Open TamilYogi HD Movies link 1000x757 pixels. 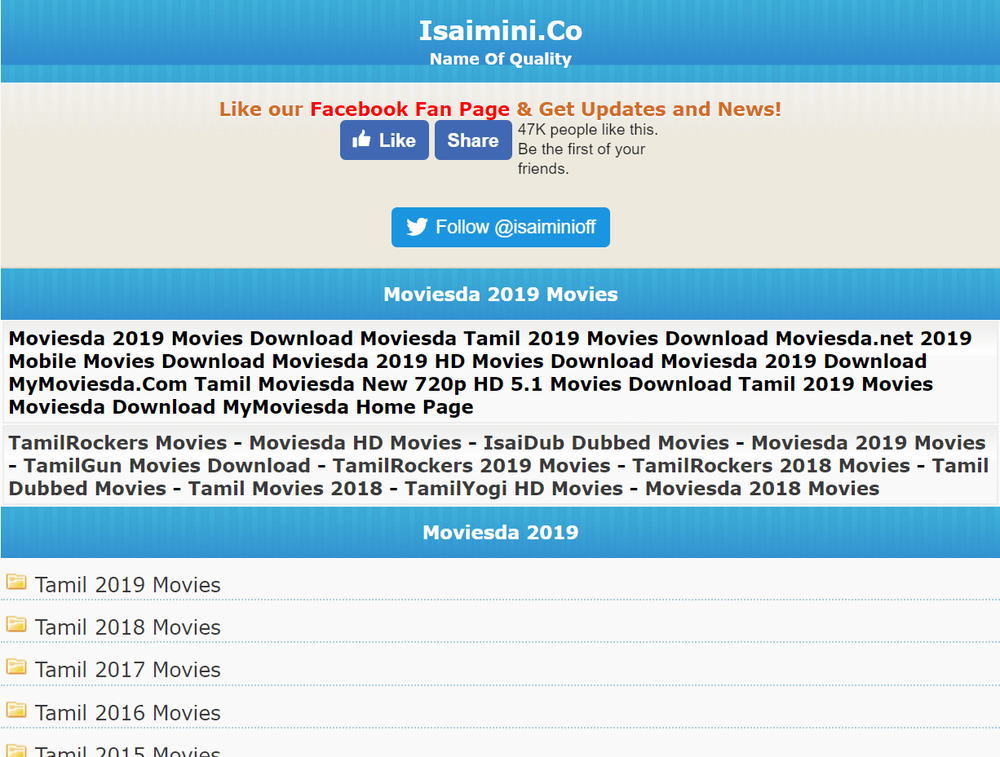tap(514, 489)
